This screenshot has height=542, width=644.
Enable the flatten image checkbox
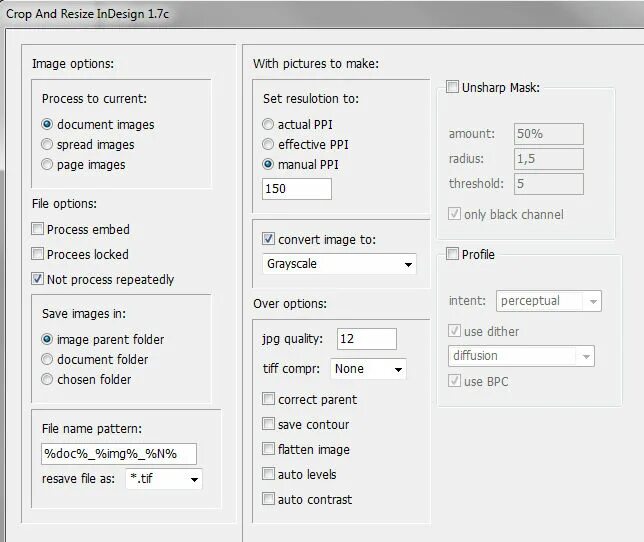[x=268, y=449]
